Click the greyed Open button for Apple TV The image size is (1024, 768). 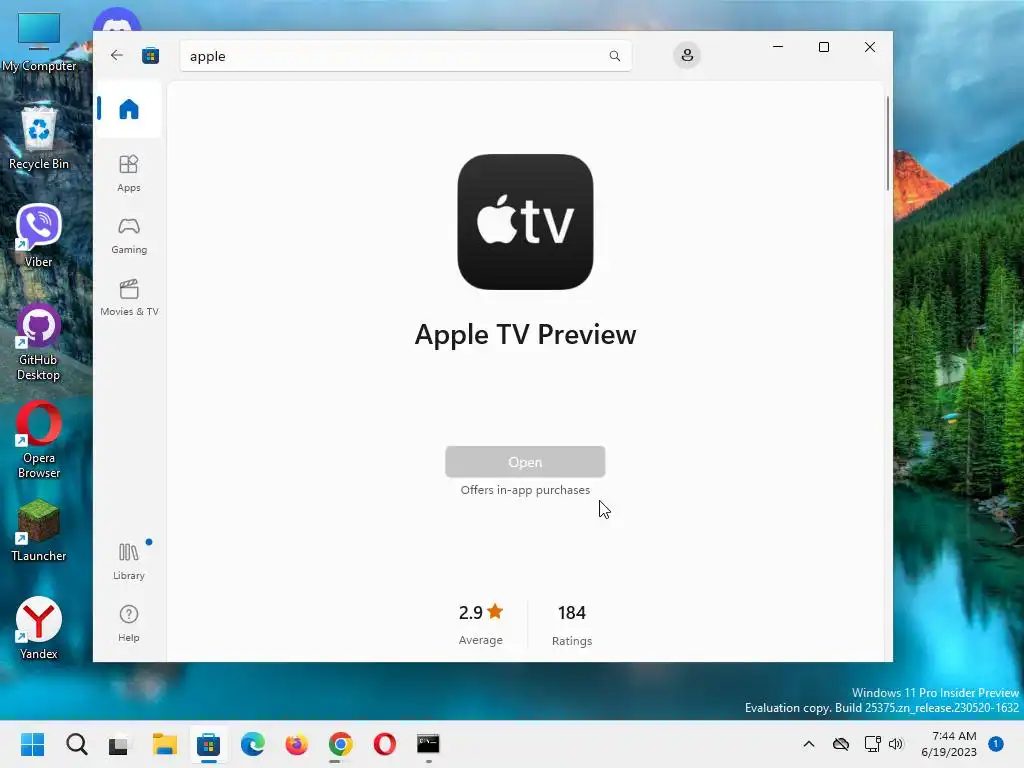click(525, 462)
